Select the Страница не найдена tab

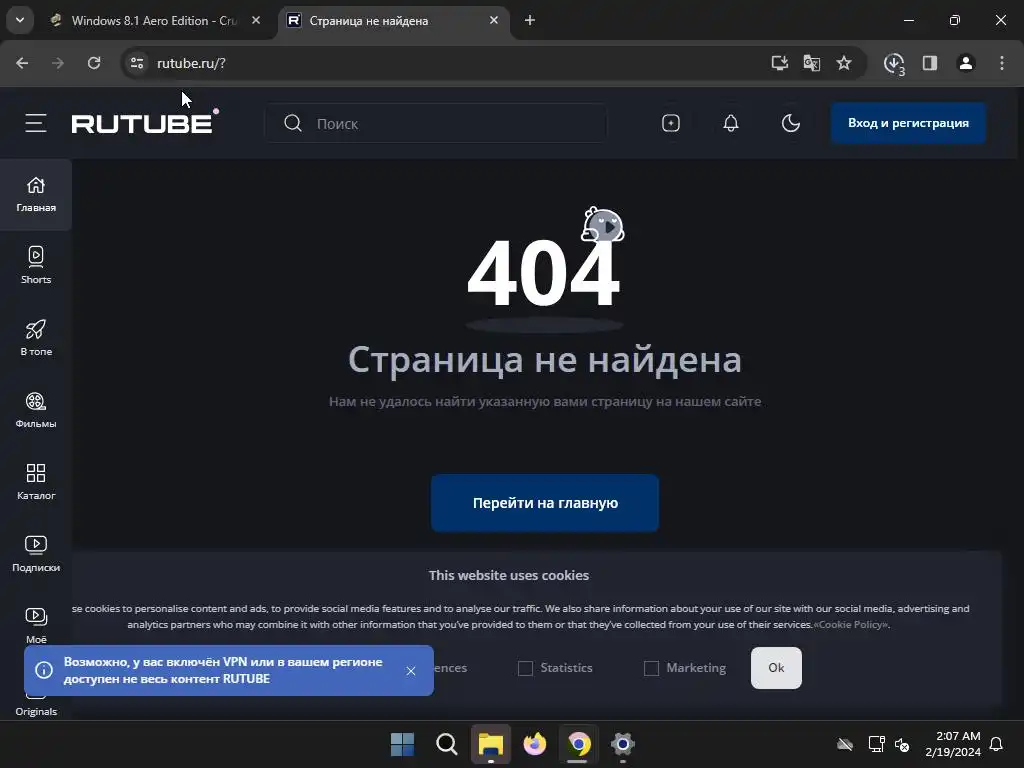coord(394,20)
